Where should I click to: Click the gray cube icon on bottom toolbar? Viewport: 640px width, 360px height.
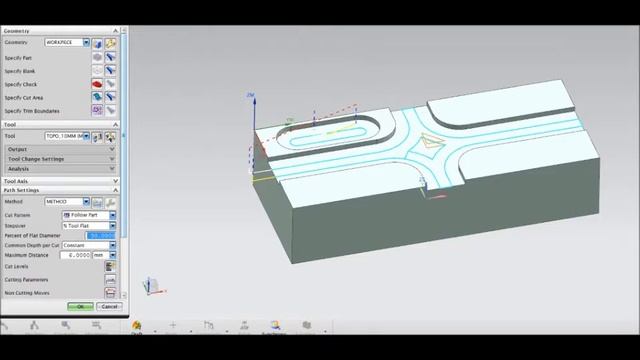coord(307,325)
